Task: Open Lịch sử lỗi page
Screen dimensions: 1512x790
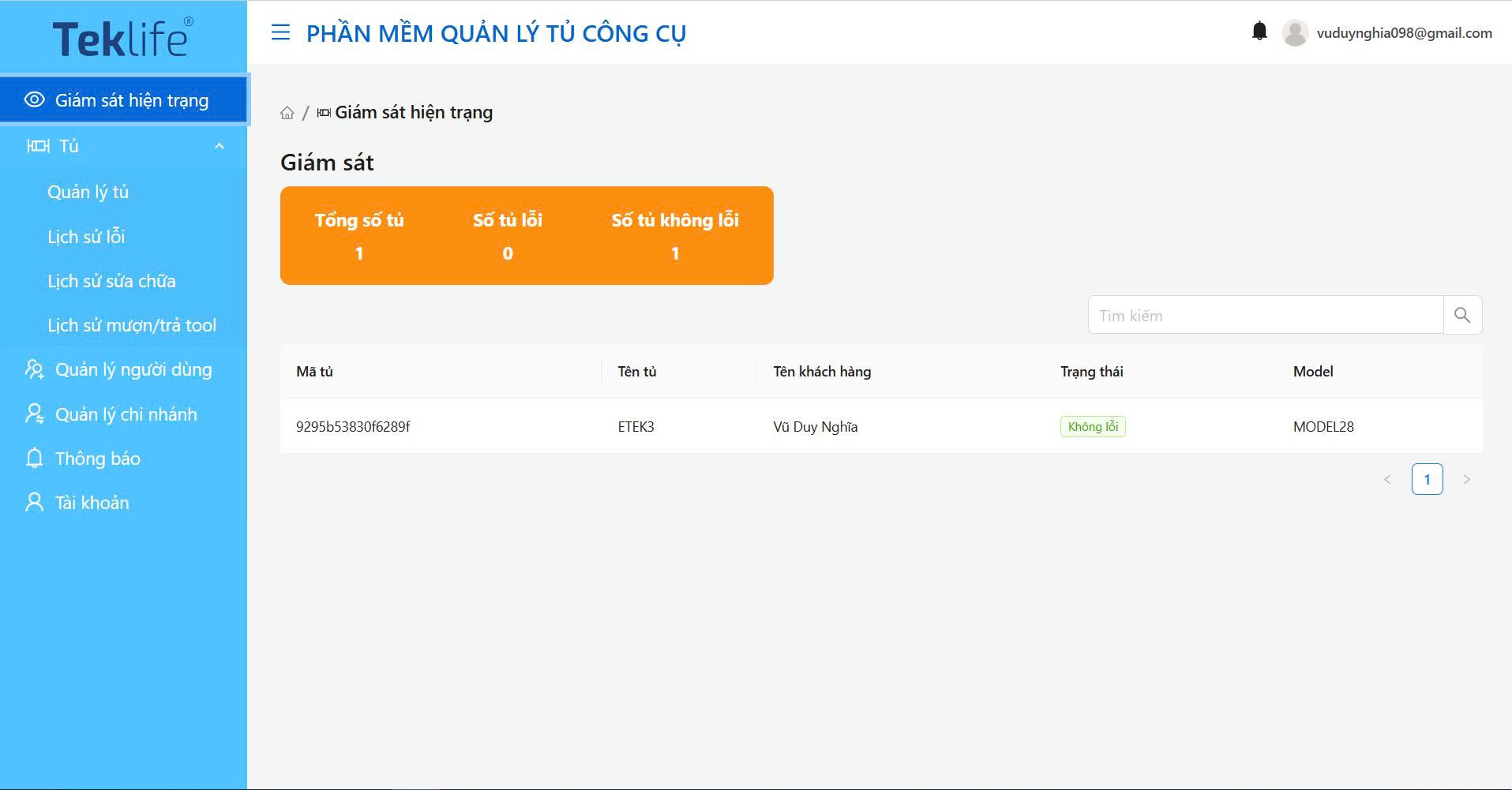Action: click(x=86, y=237)
